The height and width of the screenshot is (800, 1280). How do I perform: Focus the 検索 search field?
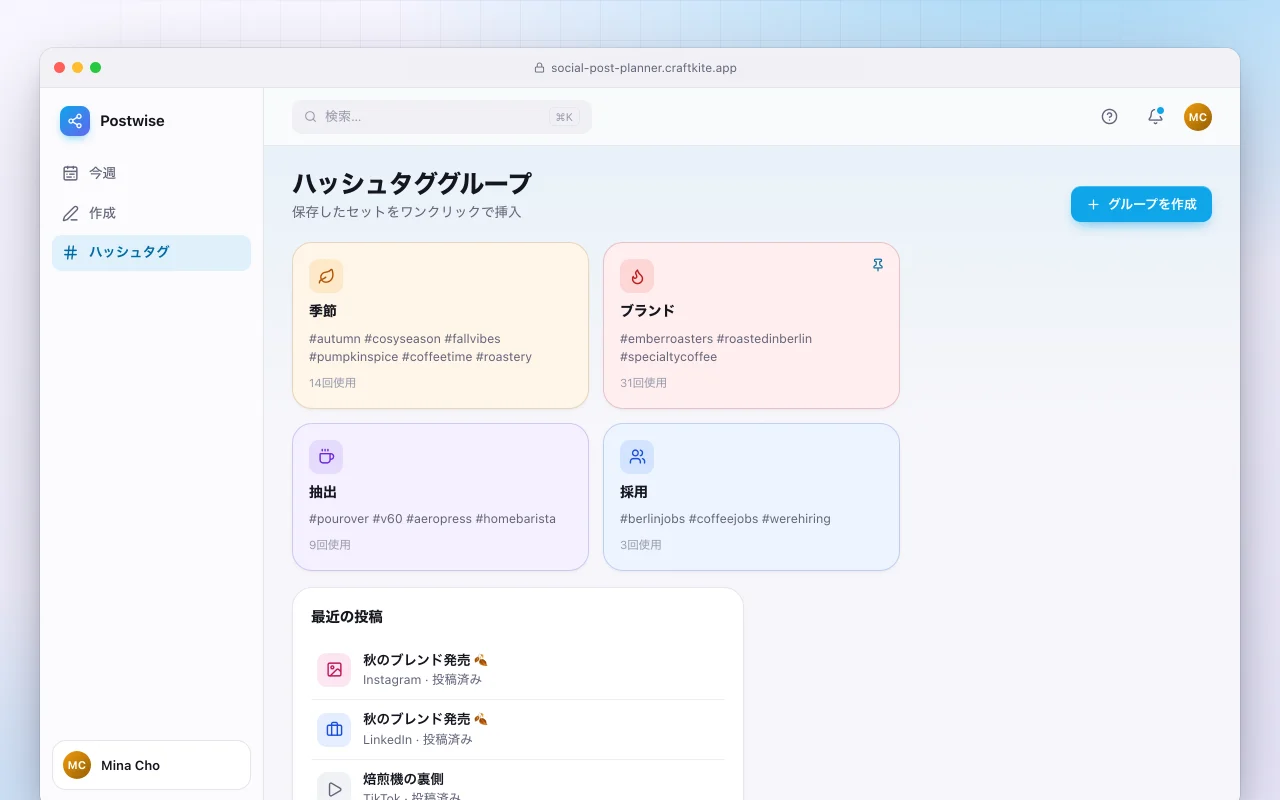(442, 117)
